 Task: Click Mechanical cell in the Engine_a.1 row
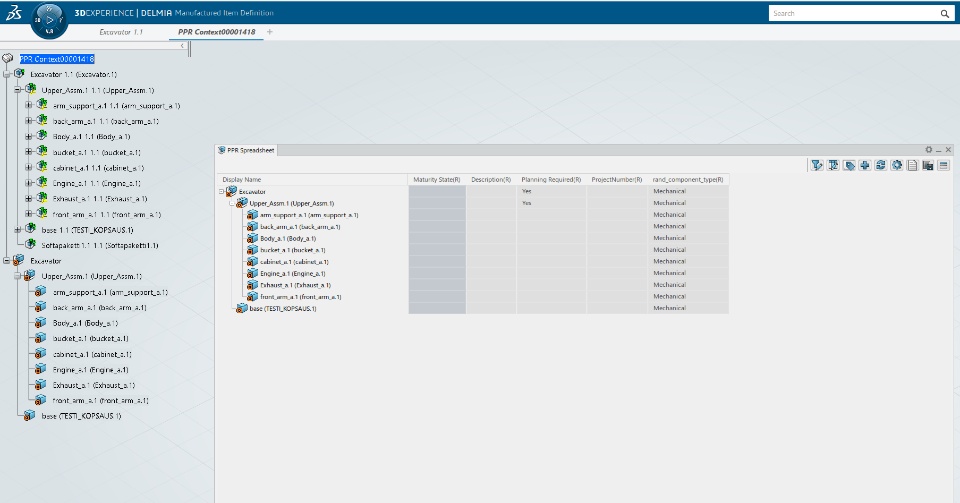(688, 273)
